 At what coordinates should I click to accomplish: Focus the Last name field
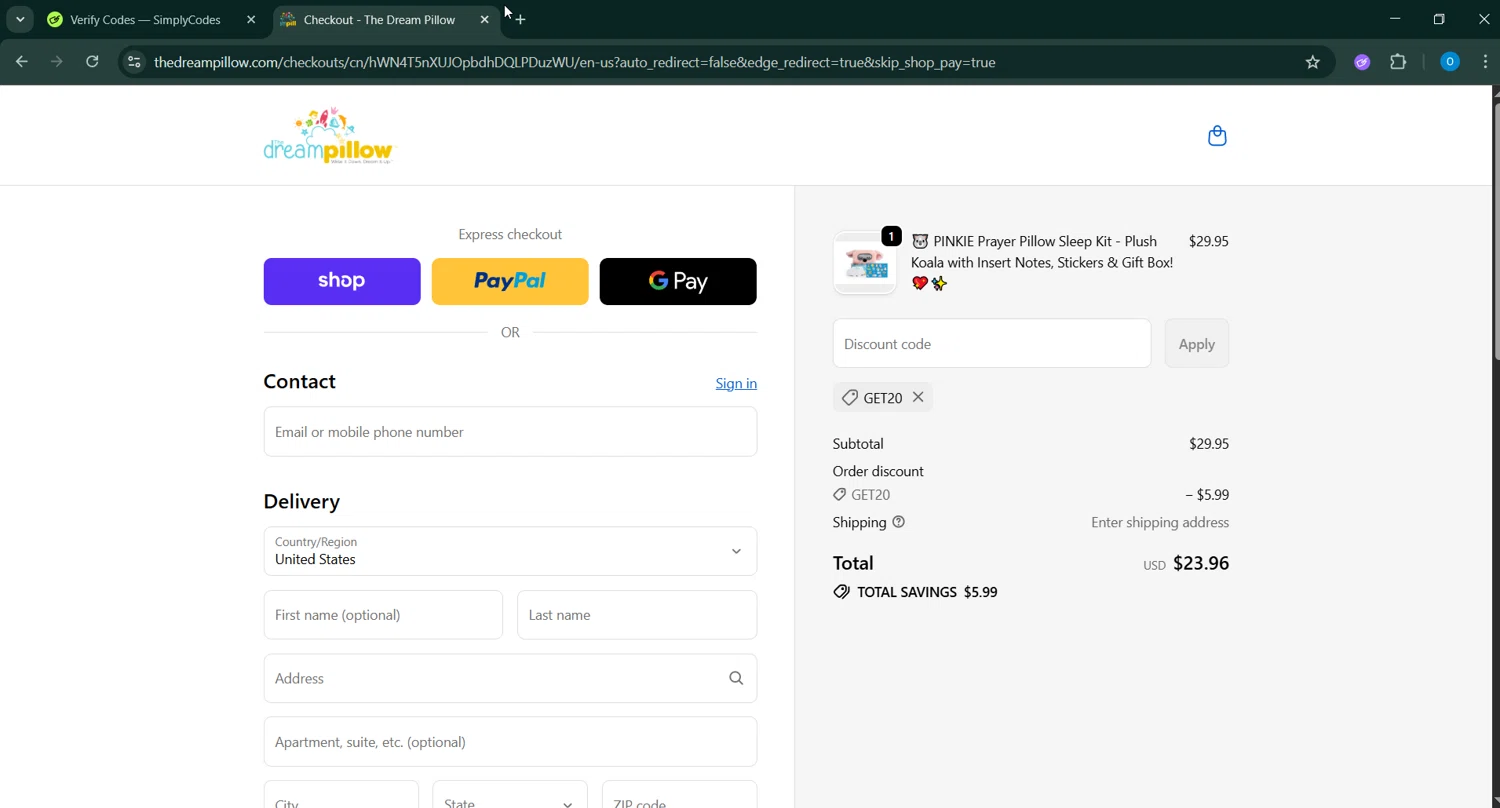pyautogui.click(x=637, y=615)
